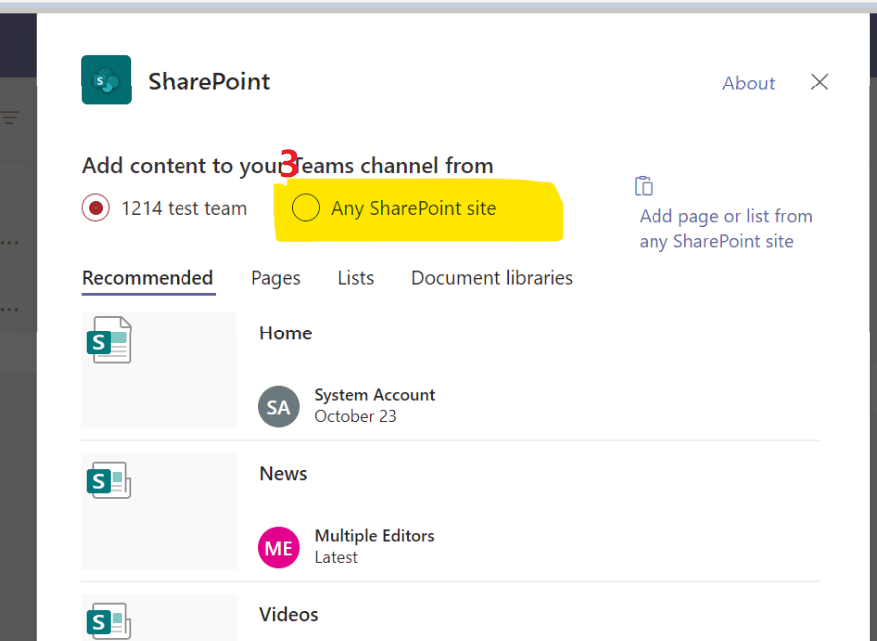The image size is (877, 641).
Task: Select the Videos page thumbnail
Action: 159,618
